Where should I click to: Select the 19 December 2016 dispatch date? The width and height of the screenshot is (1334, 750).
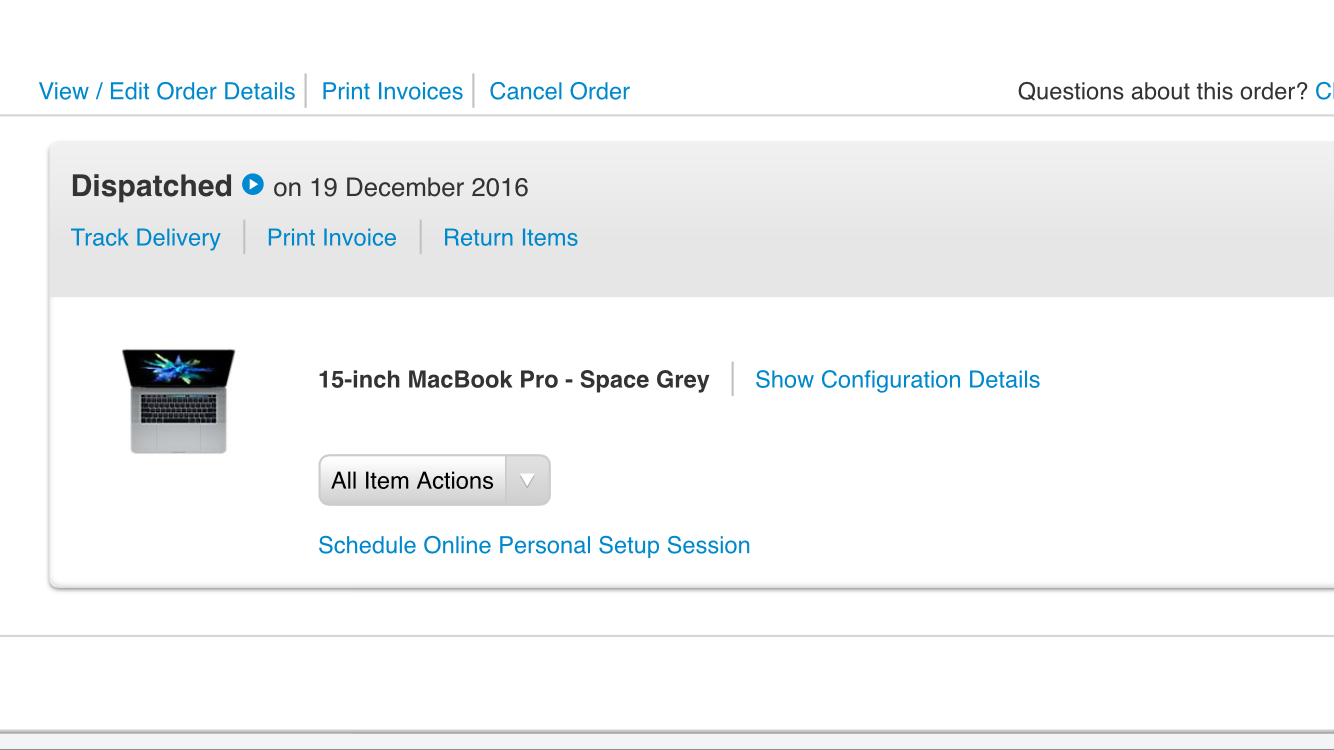[x=419, y=188]
